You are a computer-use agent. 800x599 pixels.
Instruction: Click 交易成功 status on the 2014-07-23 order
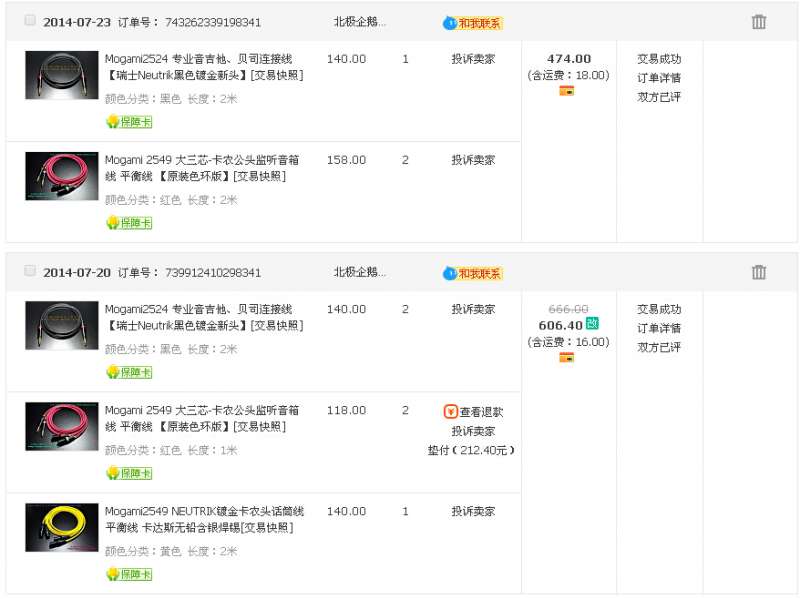(659, 59)
